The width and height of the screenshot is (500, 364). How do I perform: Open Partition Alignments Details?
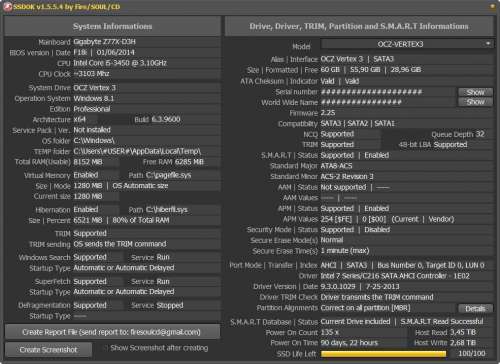475,308
